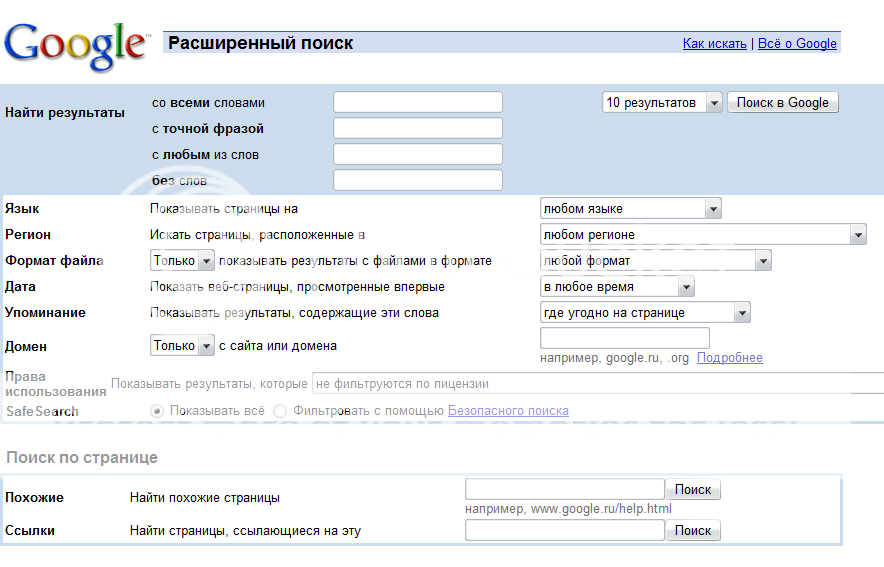Click the 'со всеми словами' input field
This screenshot has width=884, height=567.
[417, 103]
